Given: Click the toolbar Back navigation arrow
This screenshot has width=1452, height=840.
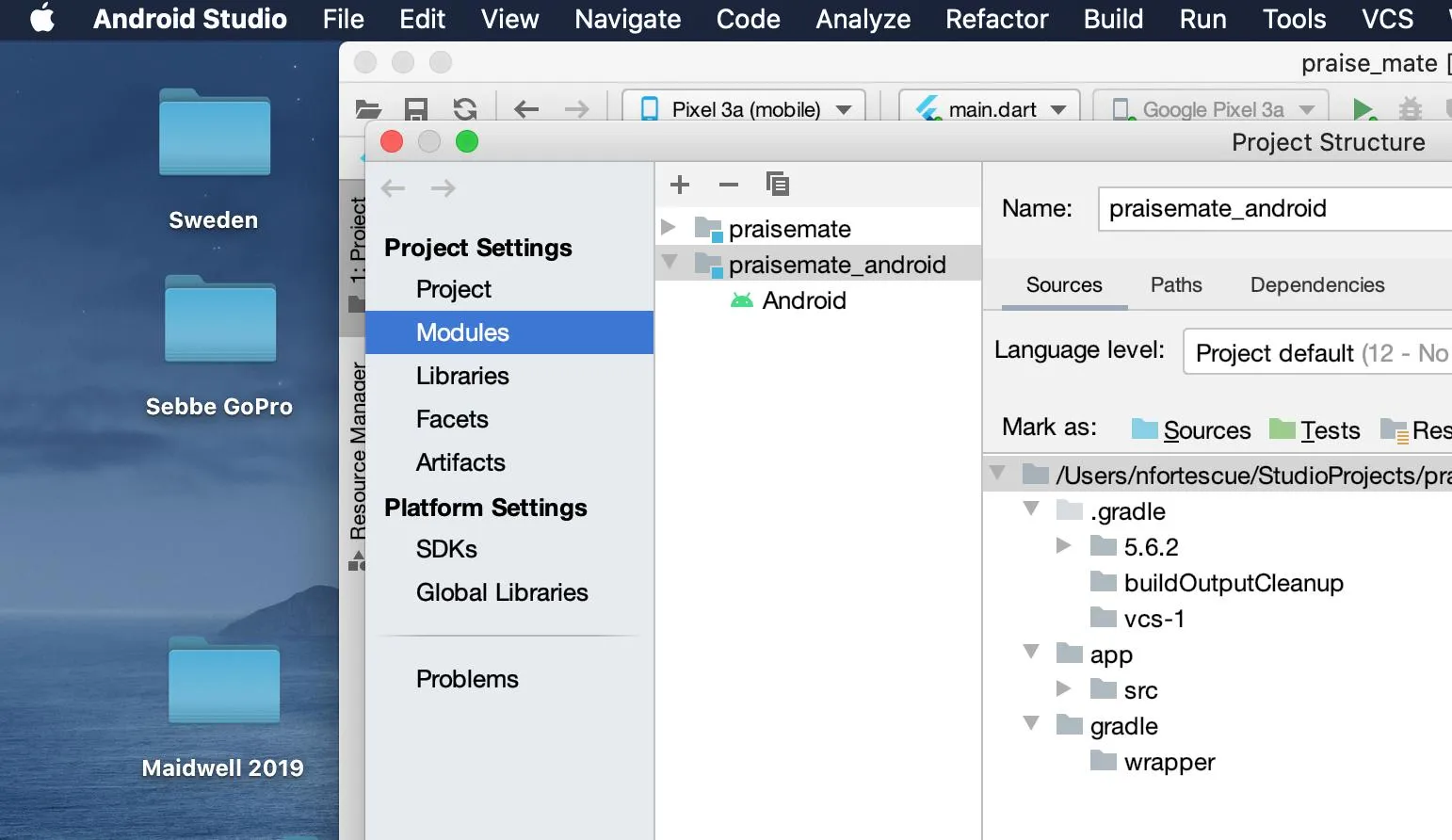Looking at the screenshot, I should [526, 109].
